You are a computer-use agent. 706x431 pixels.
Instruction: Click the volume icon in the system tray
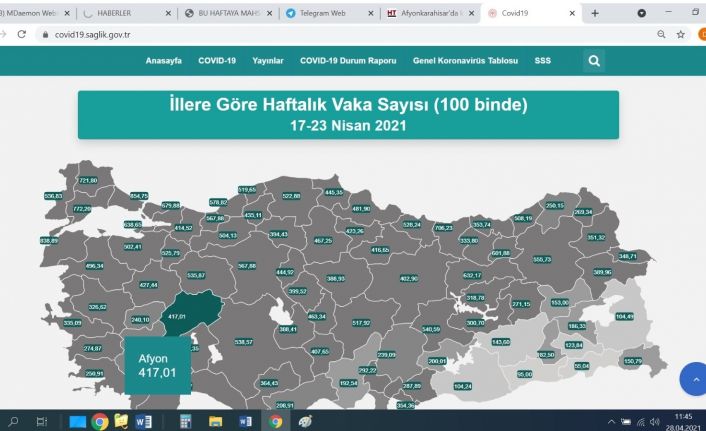[655, 422]
